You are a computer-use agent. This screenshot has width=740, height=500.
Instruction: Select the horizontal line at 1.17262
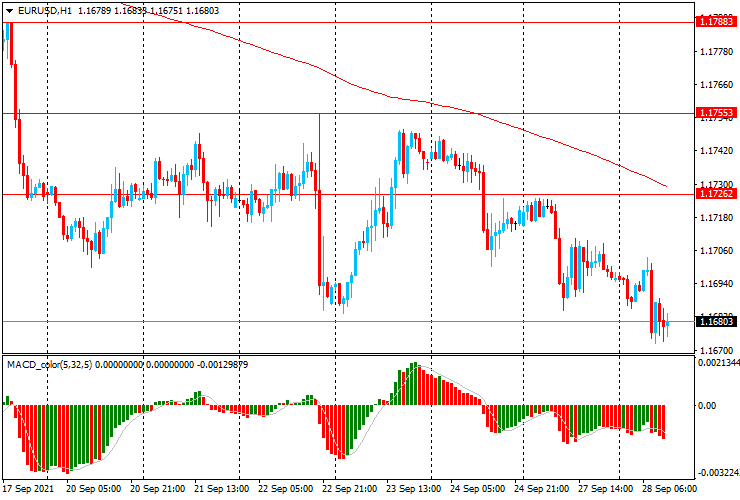coord(349,194)
